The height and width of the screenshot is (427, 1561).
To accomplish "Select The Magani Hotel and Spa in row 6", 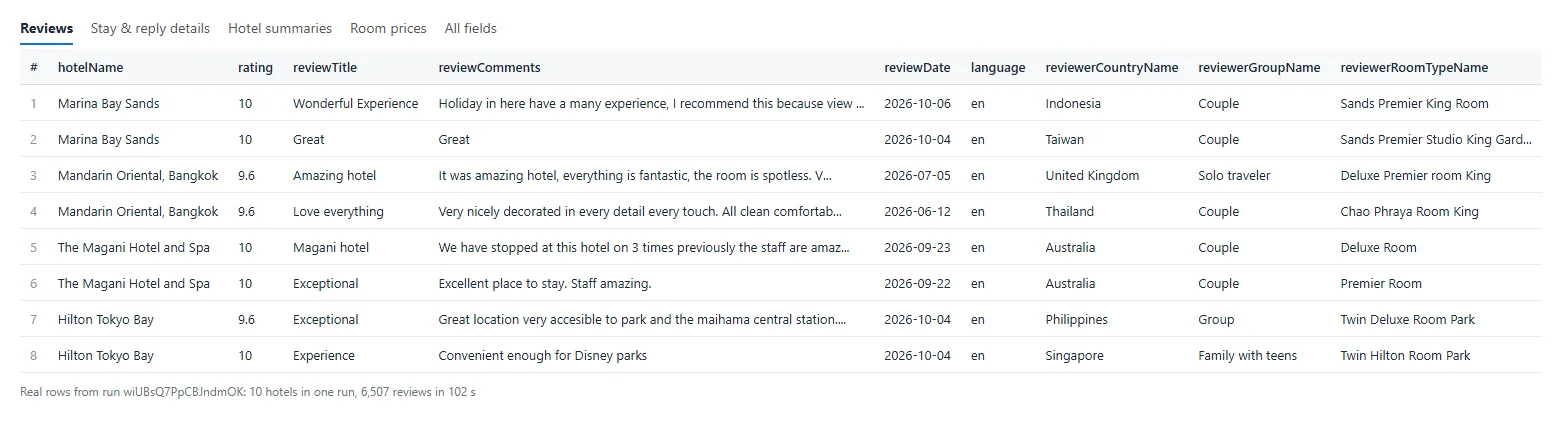I will tap(134, 284).
